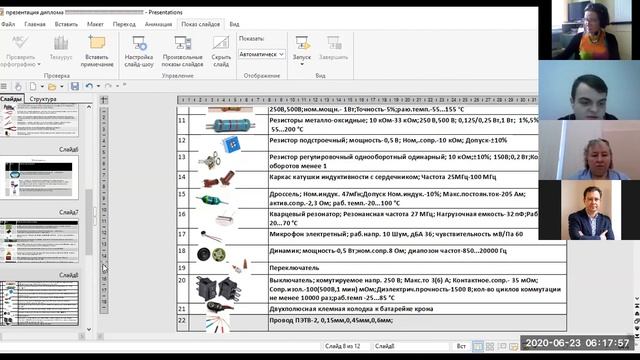The image size is (640, 360).
Task: Click 'Переключатель' text in row 19
Action: point(294,268)
